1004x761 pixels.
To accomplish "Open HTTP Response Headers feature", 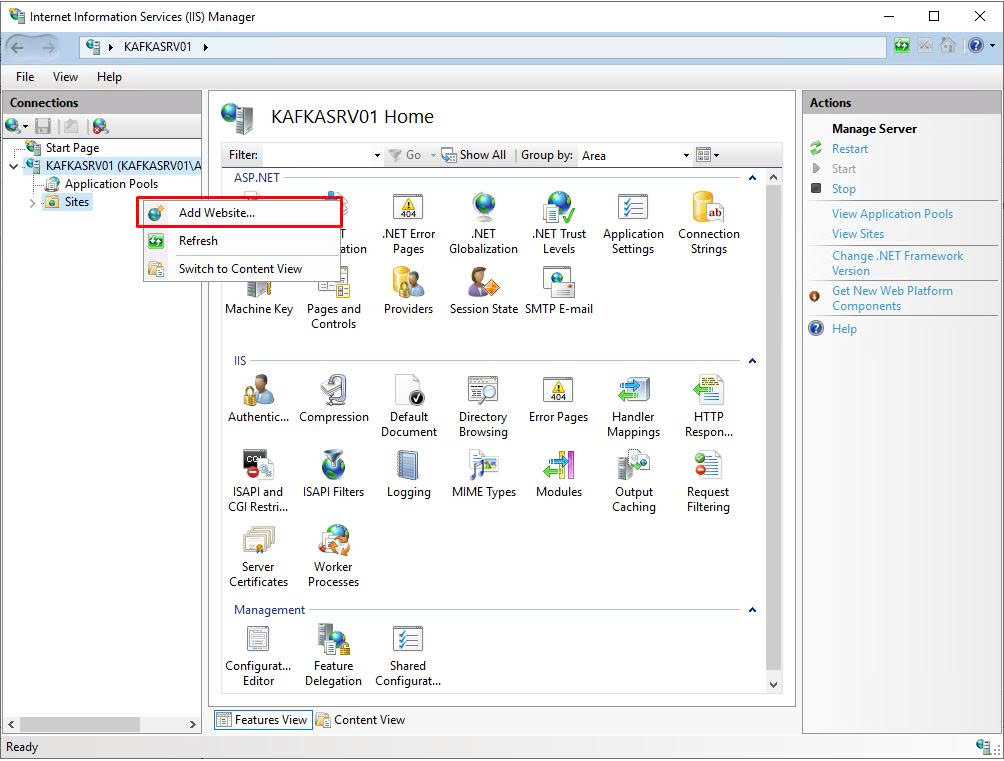I will [709, 407].
